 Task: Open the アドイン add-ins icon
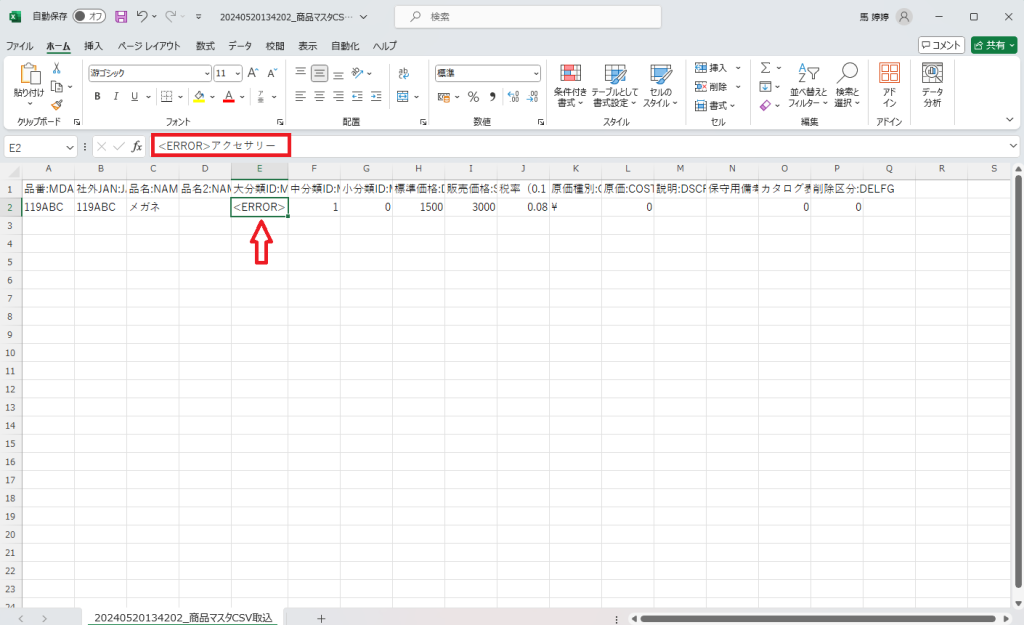(889, 84)
